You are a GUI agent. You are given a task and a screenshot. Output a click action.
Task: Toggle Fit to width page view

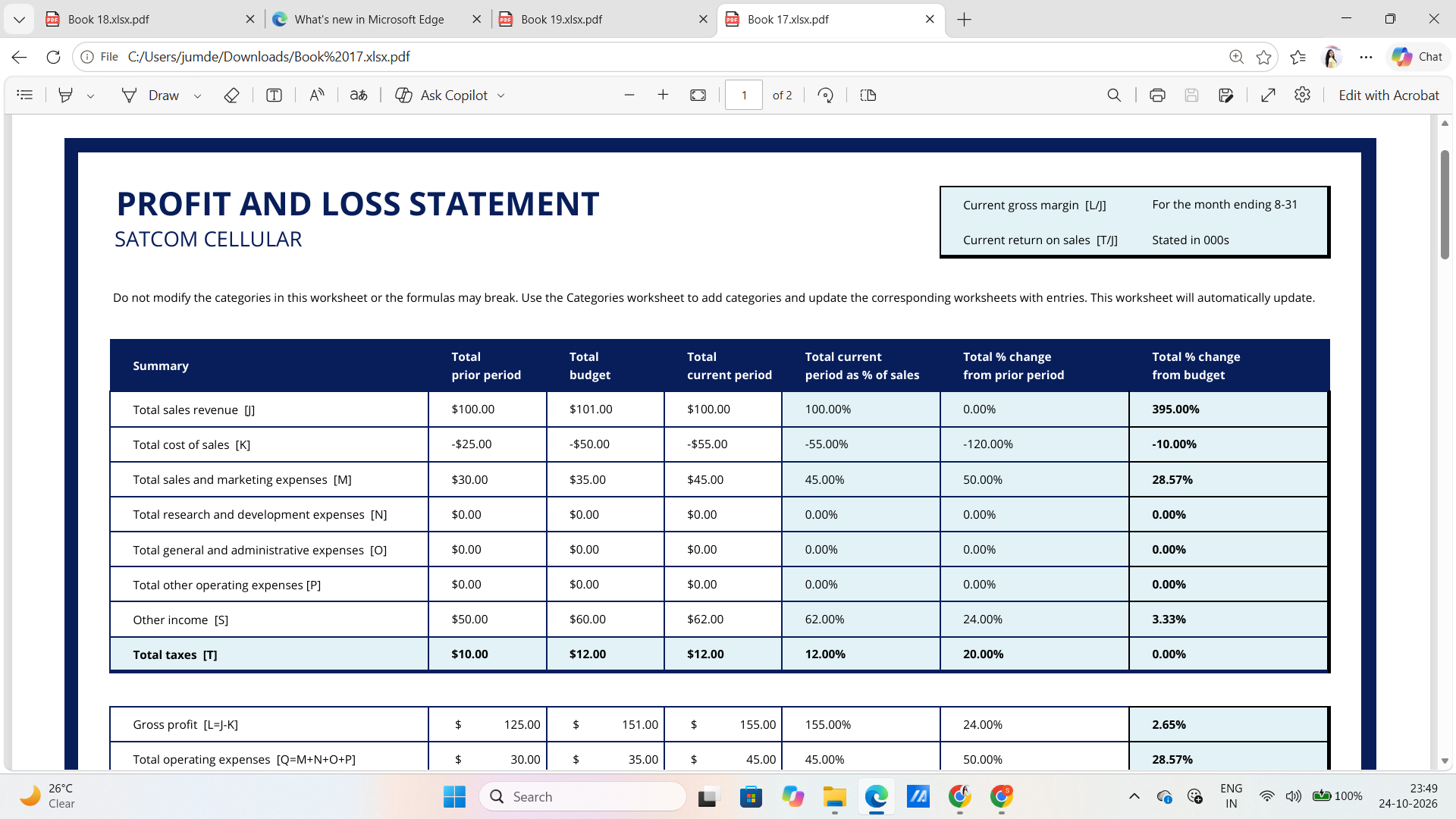(698, 95)
